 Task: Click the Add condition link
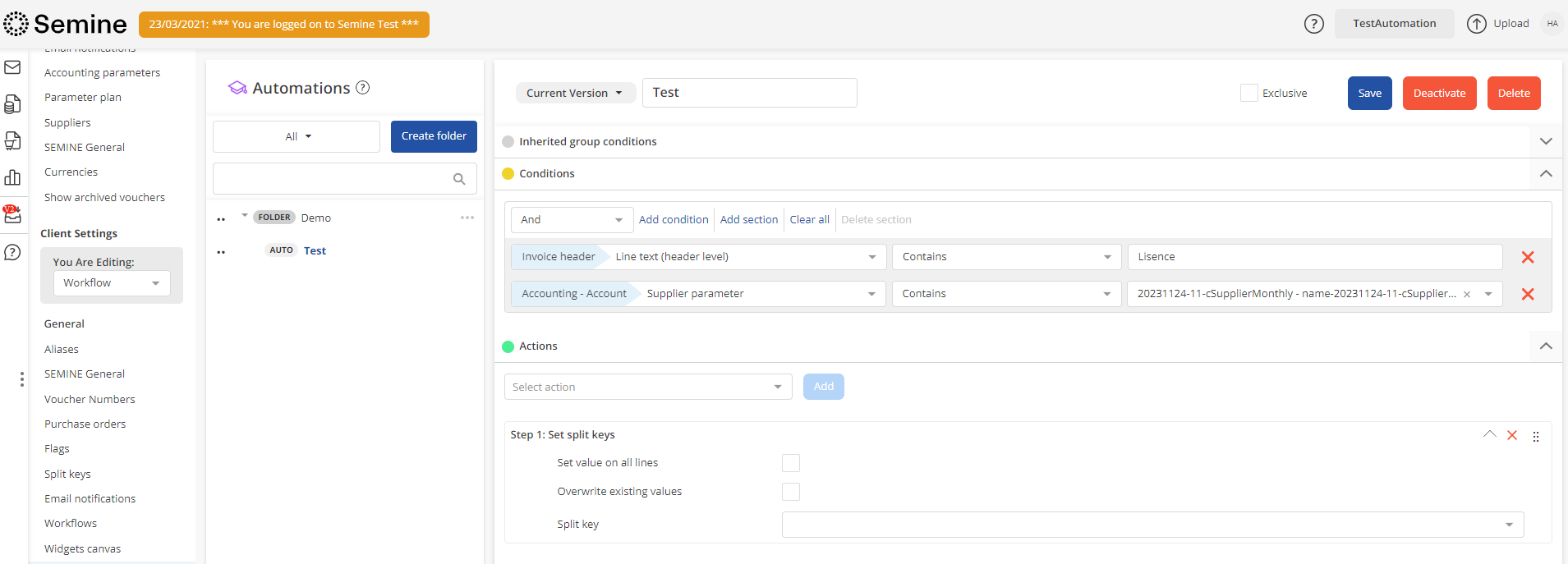click(x=673, y=219)
